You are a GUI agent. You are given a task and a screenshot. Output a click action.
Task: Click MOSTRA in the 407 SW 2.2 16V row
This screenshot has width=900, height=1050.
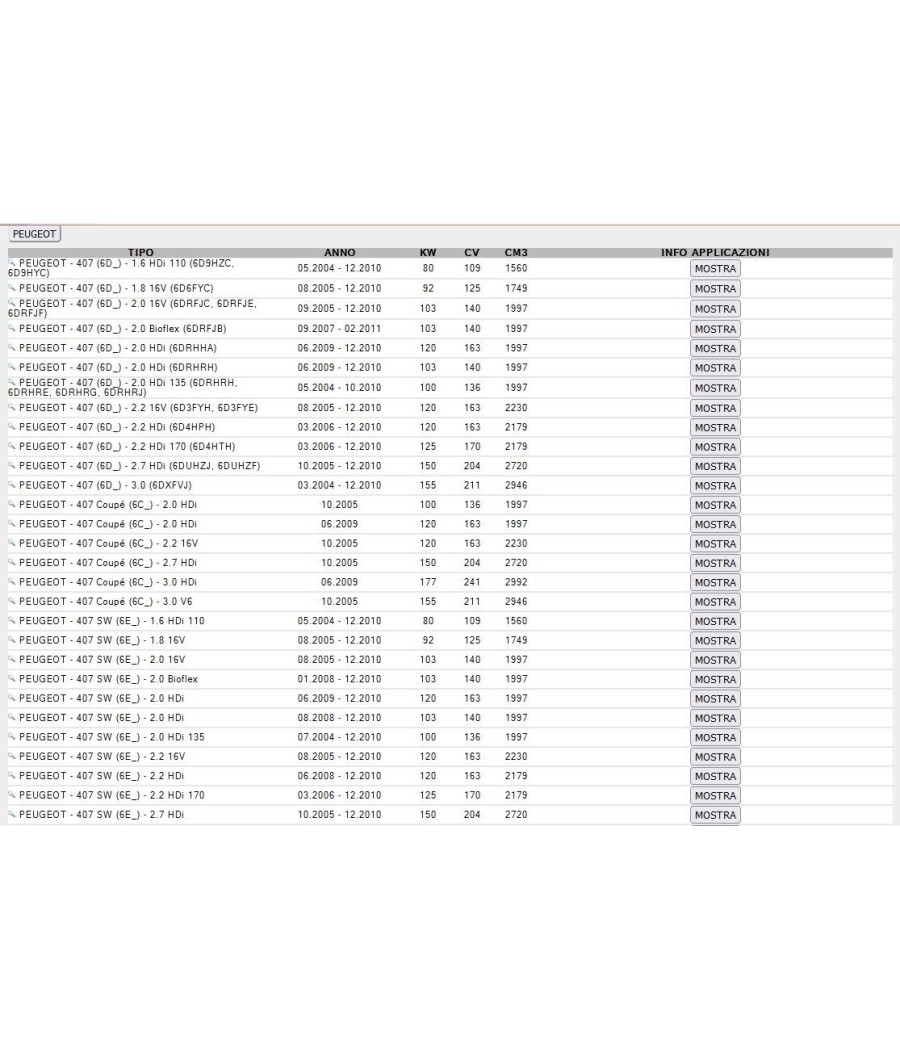point(715,757)
